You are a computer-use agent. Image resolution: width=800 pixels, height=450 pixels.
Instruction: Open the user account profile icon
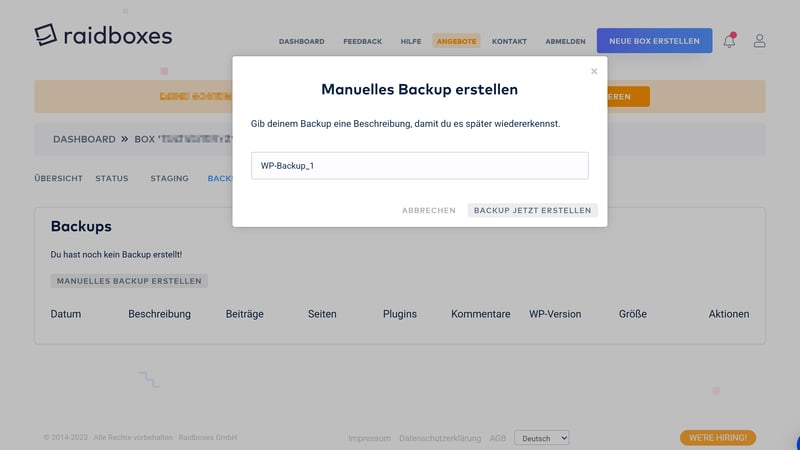[x=760, y=41]
